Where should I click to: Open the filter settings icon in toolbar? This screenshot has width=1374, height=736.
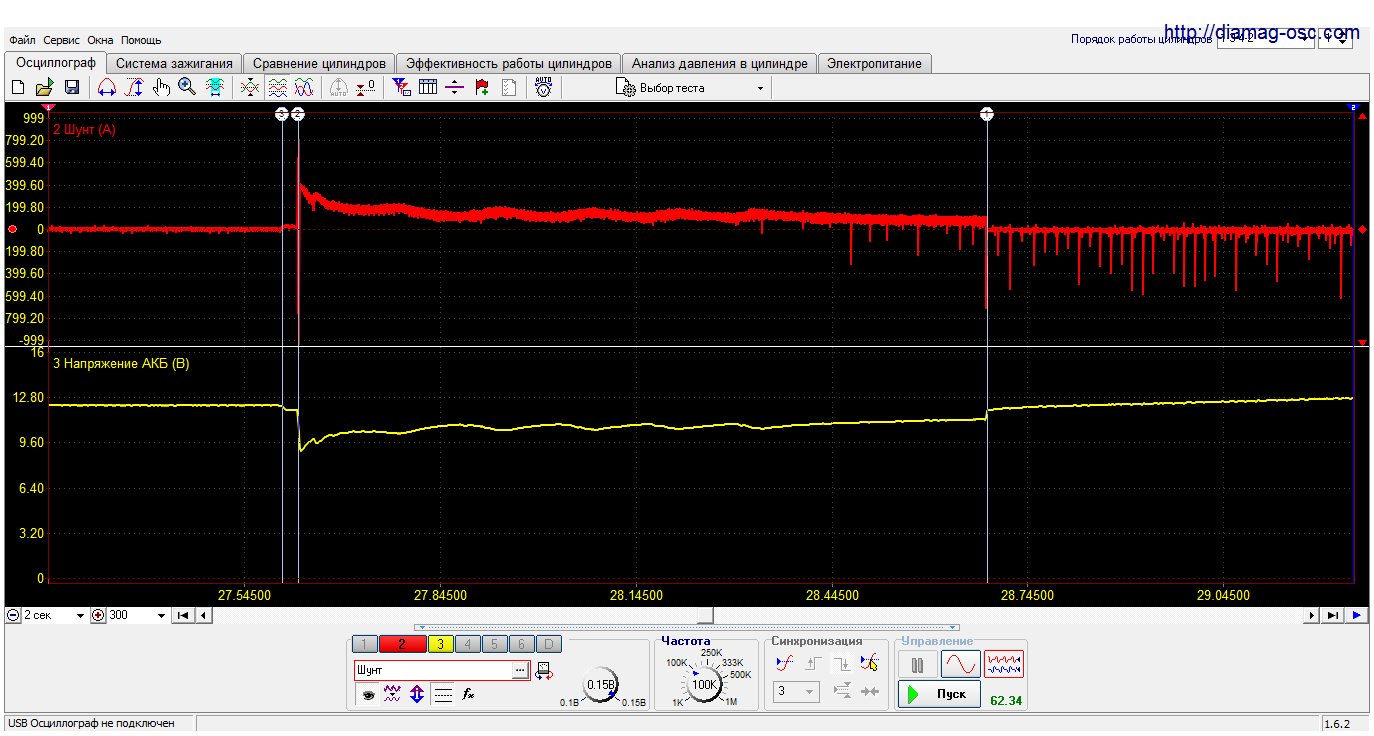pyautogui.click(x=402, y=88)
